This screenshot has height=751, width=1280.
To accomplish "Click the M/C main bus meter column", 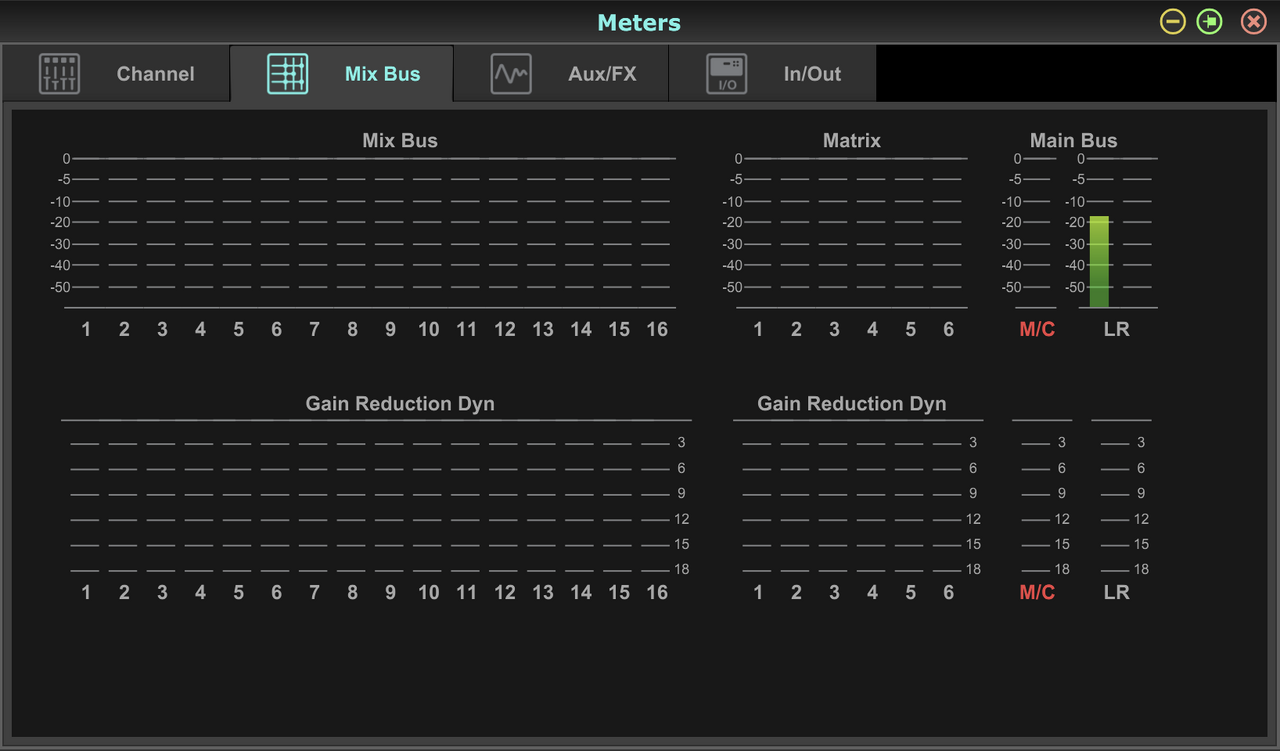I will point(1037,233).
